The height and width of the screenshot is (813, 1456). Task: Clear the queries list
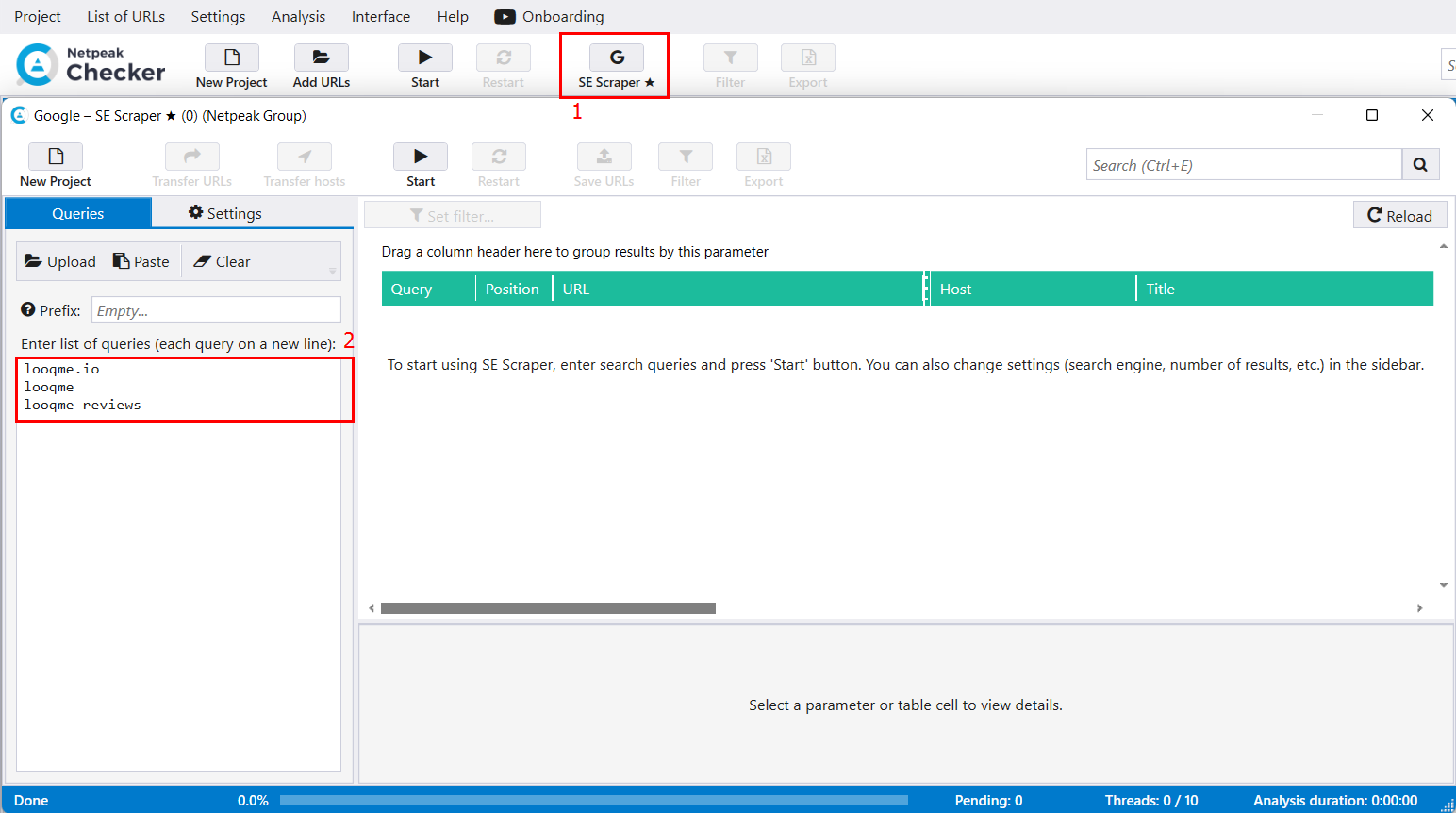[x=223, y=261]
